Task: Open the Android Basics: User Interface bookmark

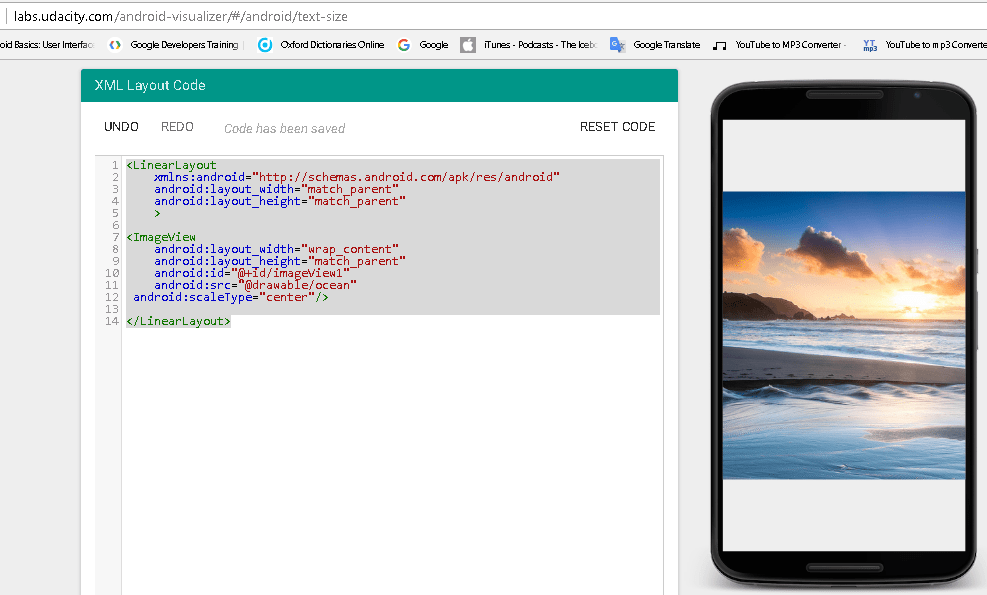Action: (x=45, y=44)
